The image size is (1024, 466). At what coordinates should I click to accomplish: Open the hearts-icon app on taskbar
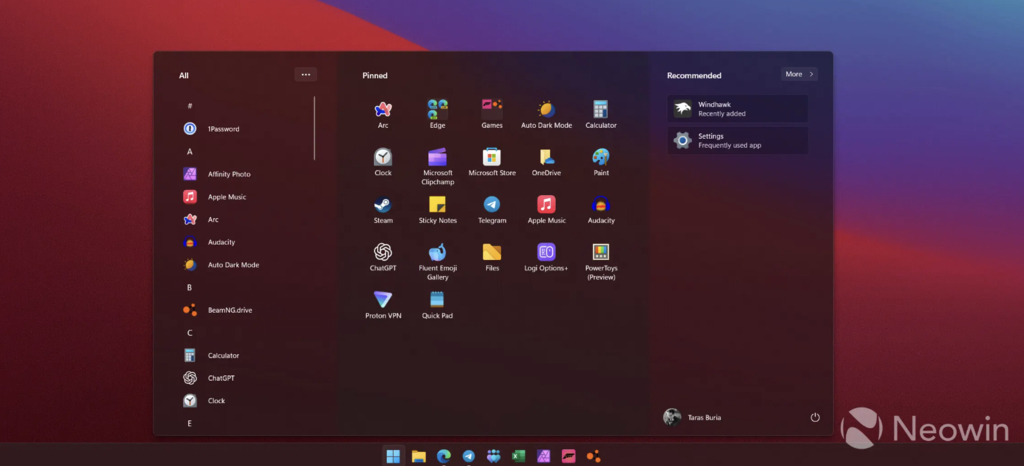coord(494,456)
